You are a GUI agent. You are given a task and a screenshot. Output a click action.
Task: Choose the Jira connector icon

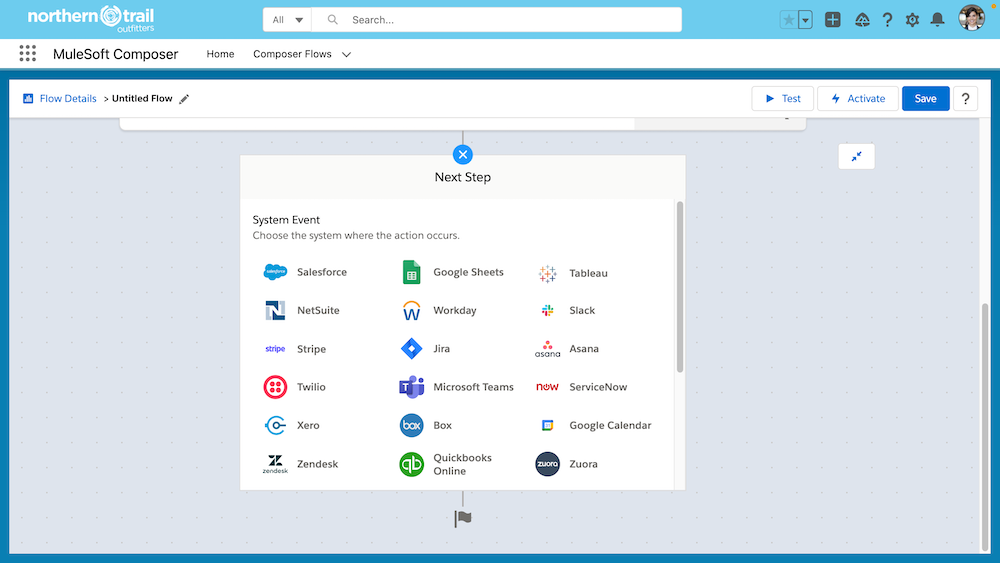411,349
